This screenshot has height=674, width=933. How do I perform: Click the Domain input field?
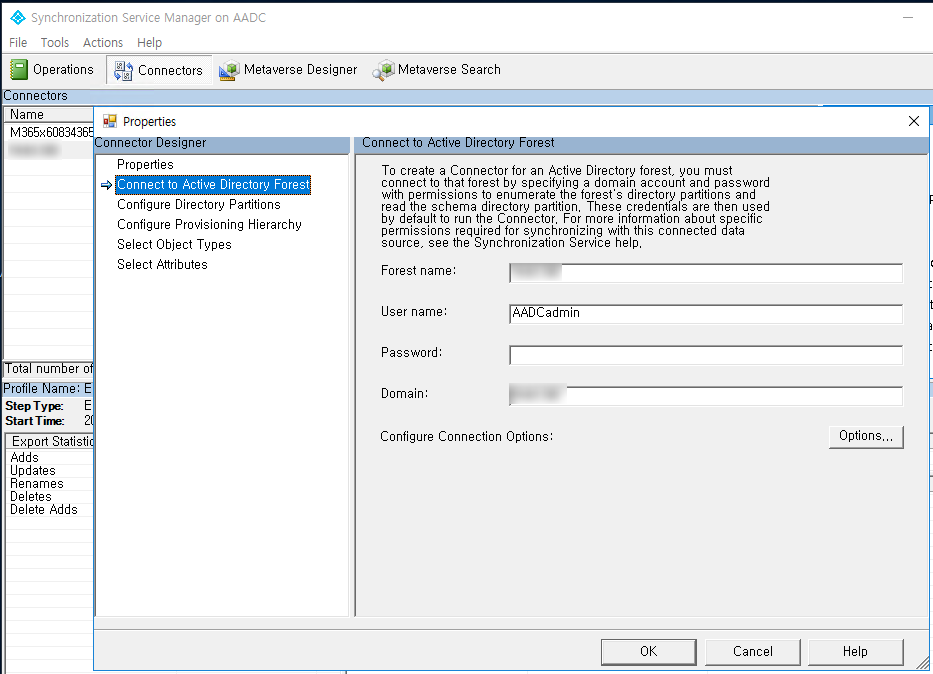point(706,396)
